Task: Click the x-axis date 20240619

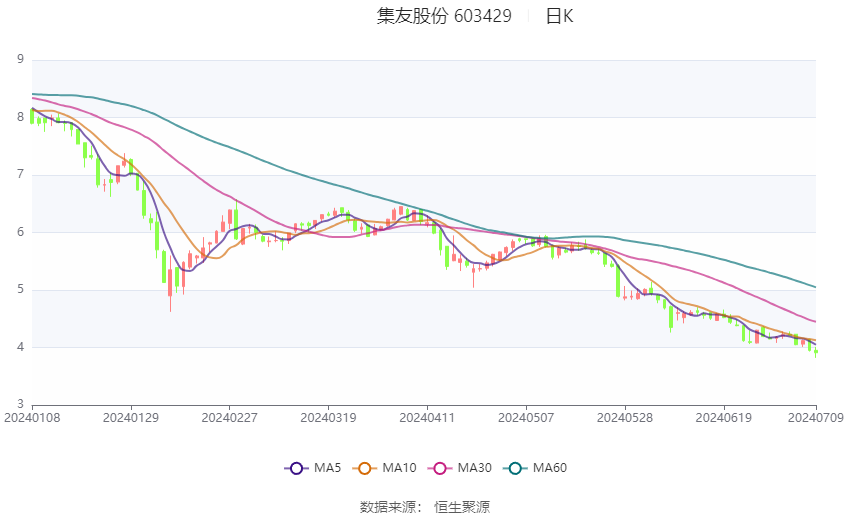Action: (x=724, y=418)
